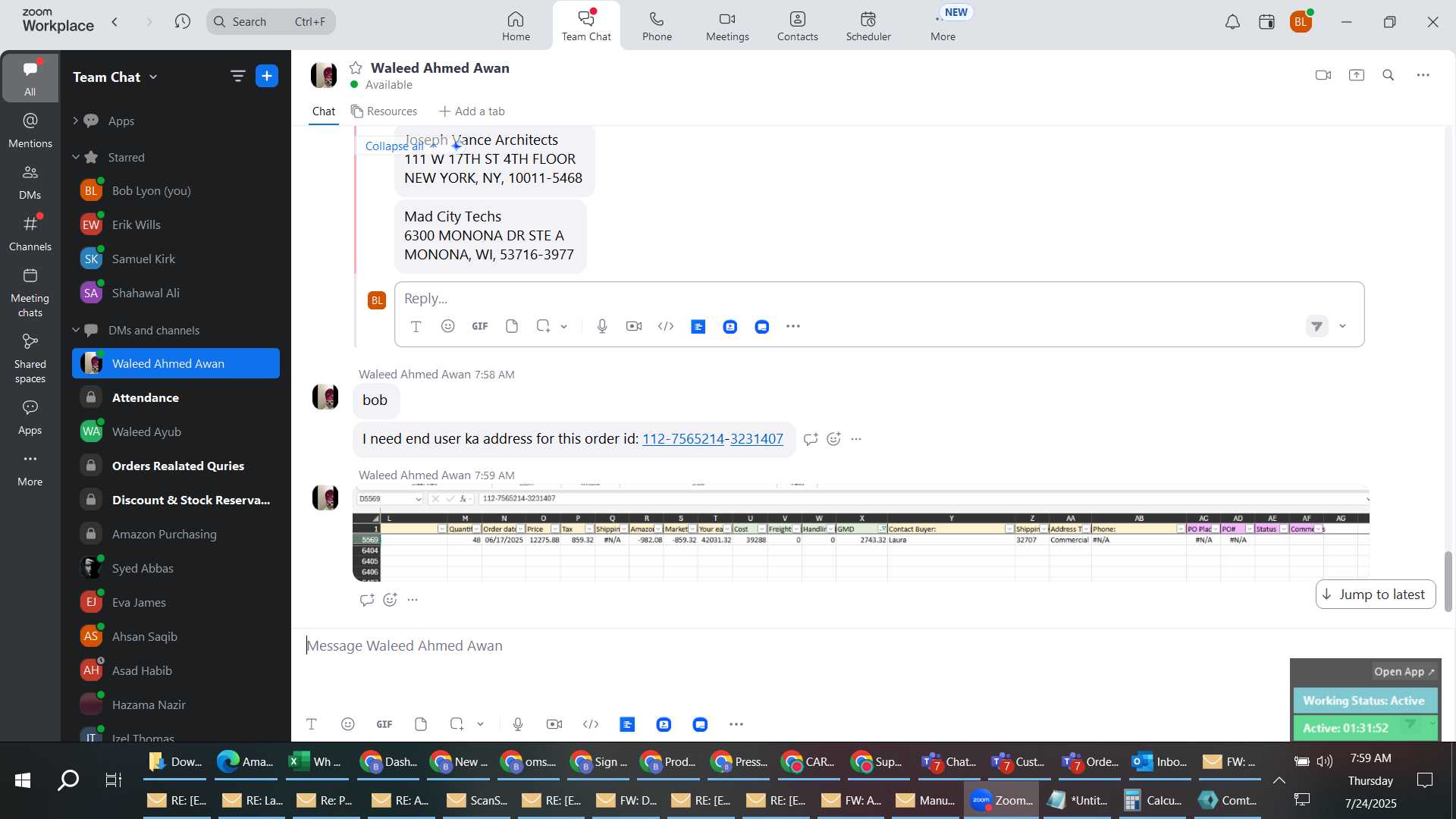Open the DMs sidebar section
This screenshot has width=1456, height=819.
coord(30,182)
